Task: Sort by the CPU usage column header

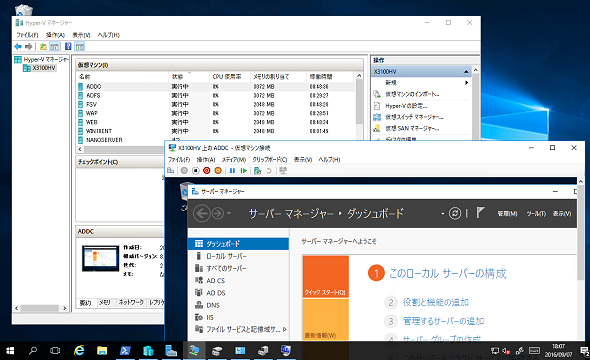Action: [229, 76]
